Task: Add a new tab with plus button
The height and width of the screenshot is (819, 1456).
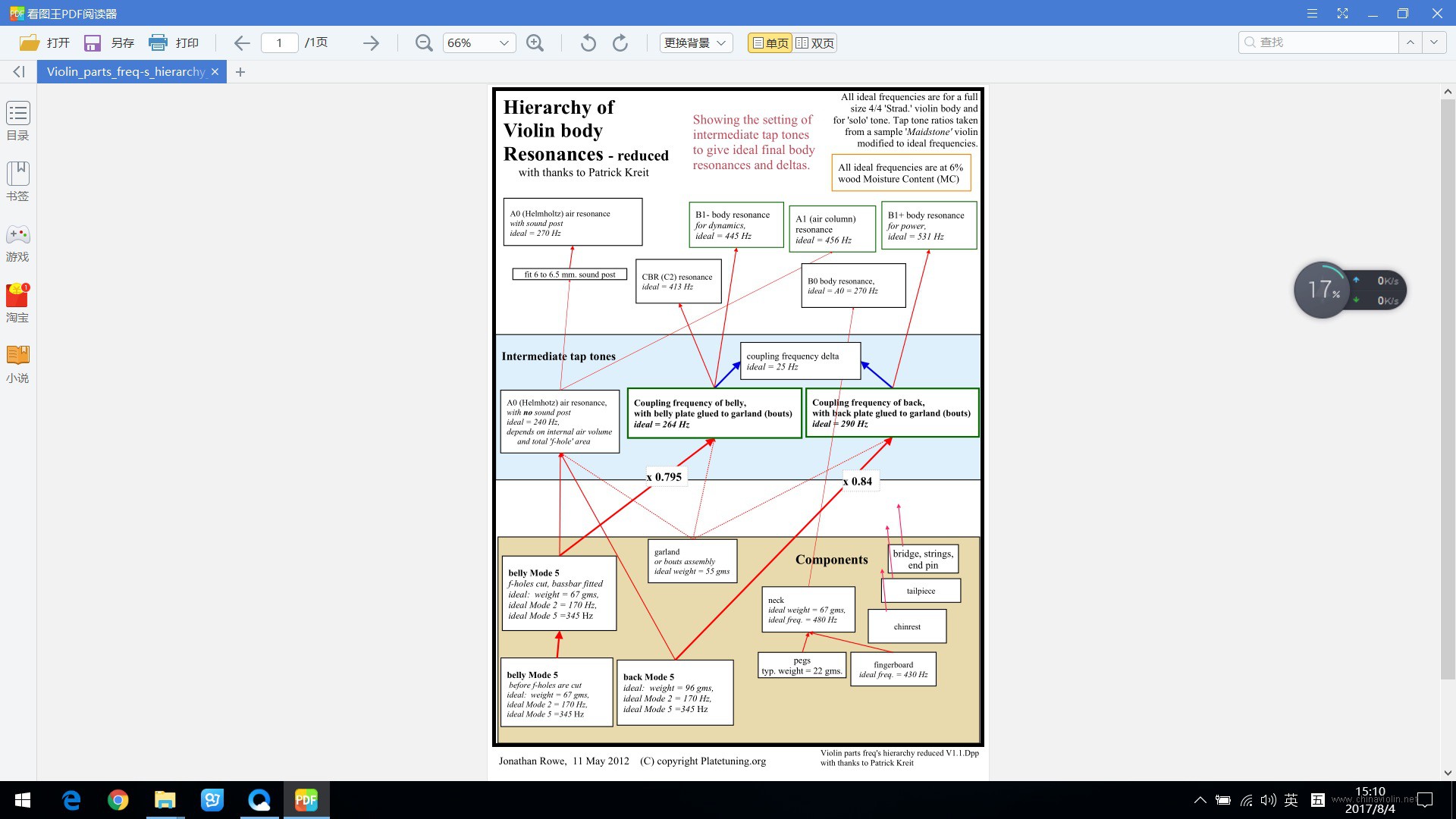Action: [x=240, y=72]
